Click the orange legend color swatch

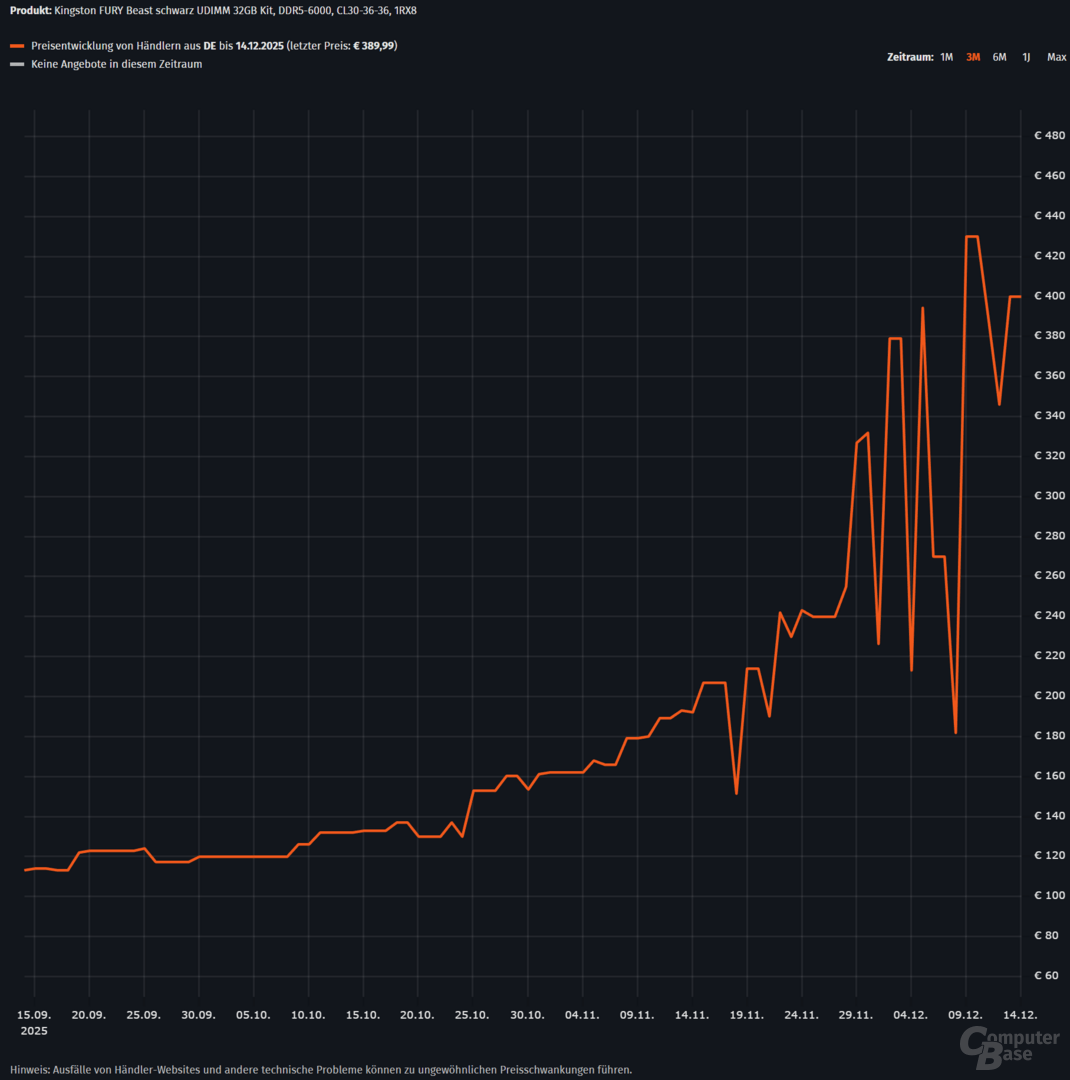(16, 46)
